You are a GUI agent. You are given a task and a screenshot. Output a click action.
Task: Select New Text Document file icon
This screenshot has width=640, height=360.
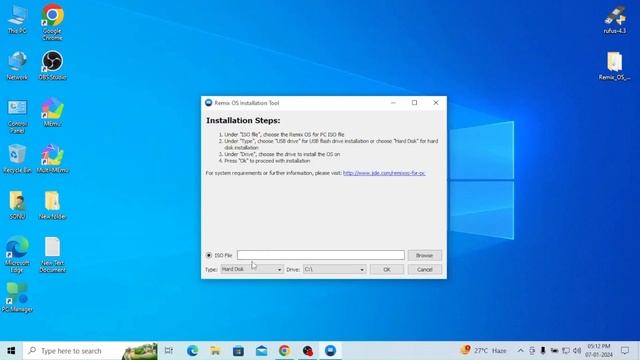point(52,254)
